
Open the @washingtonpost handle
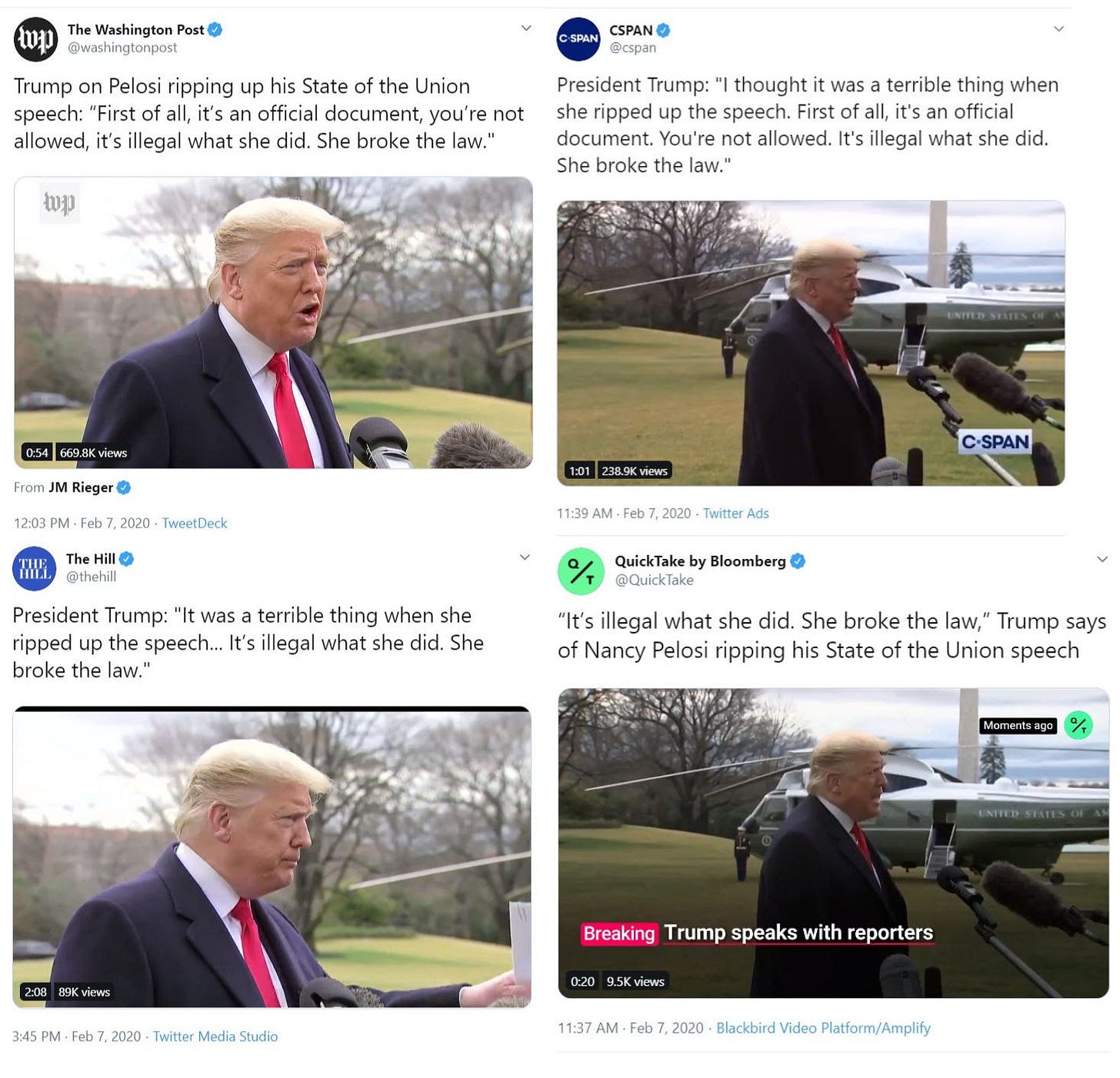[122, 48]
